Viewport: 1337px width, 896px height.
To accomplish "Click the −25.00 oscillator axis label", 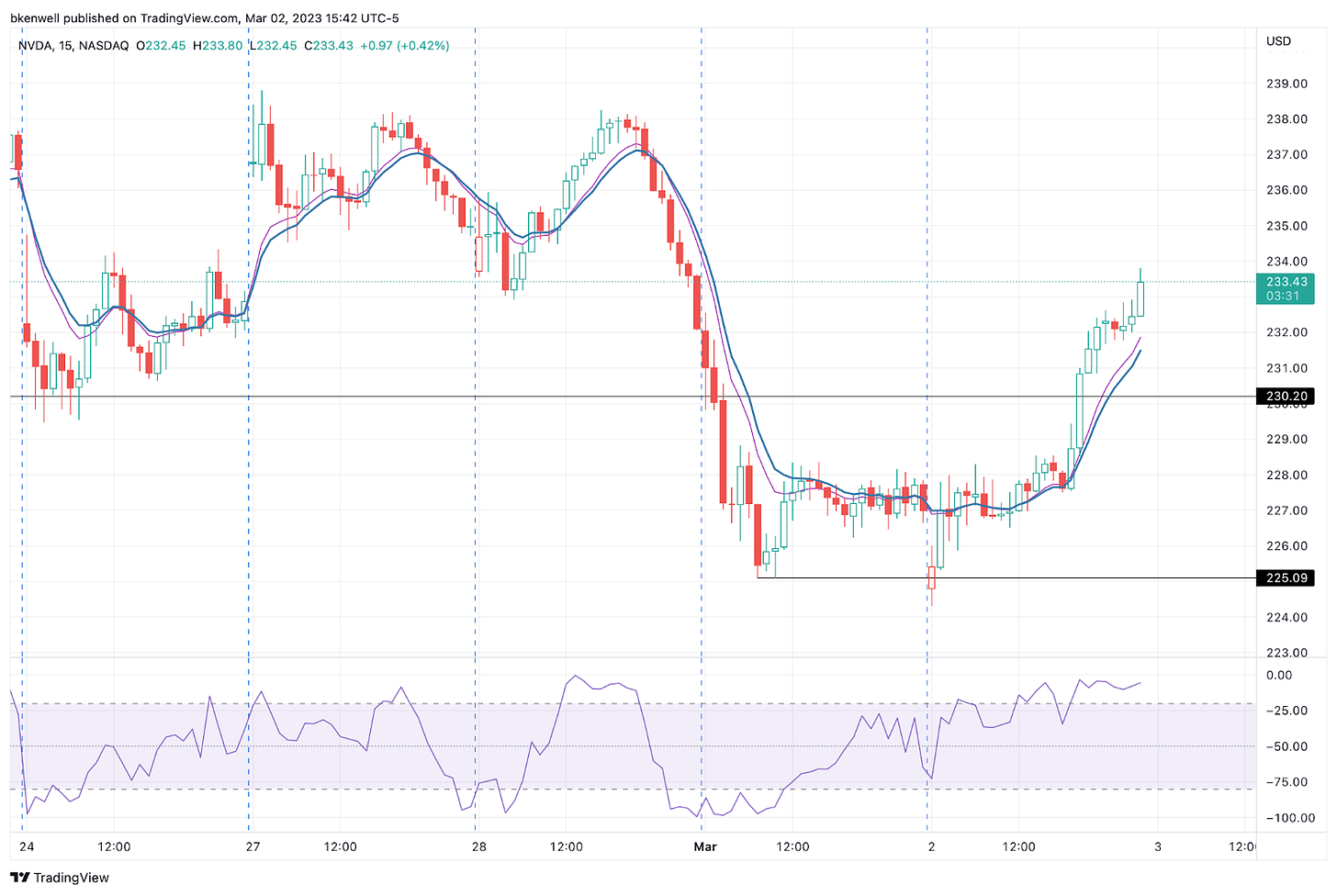I will [1286, 711].
